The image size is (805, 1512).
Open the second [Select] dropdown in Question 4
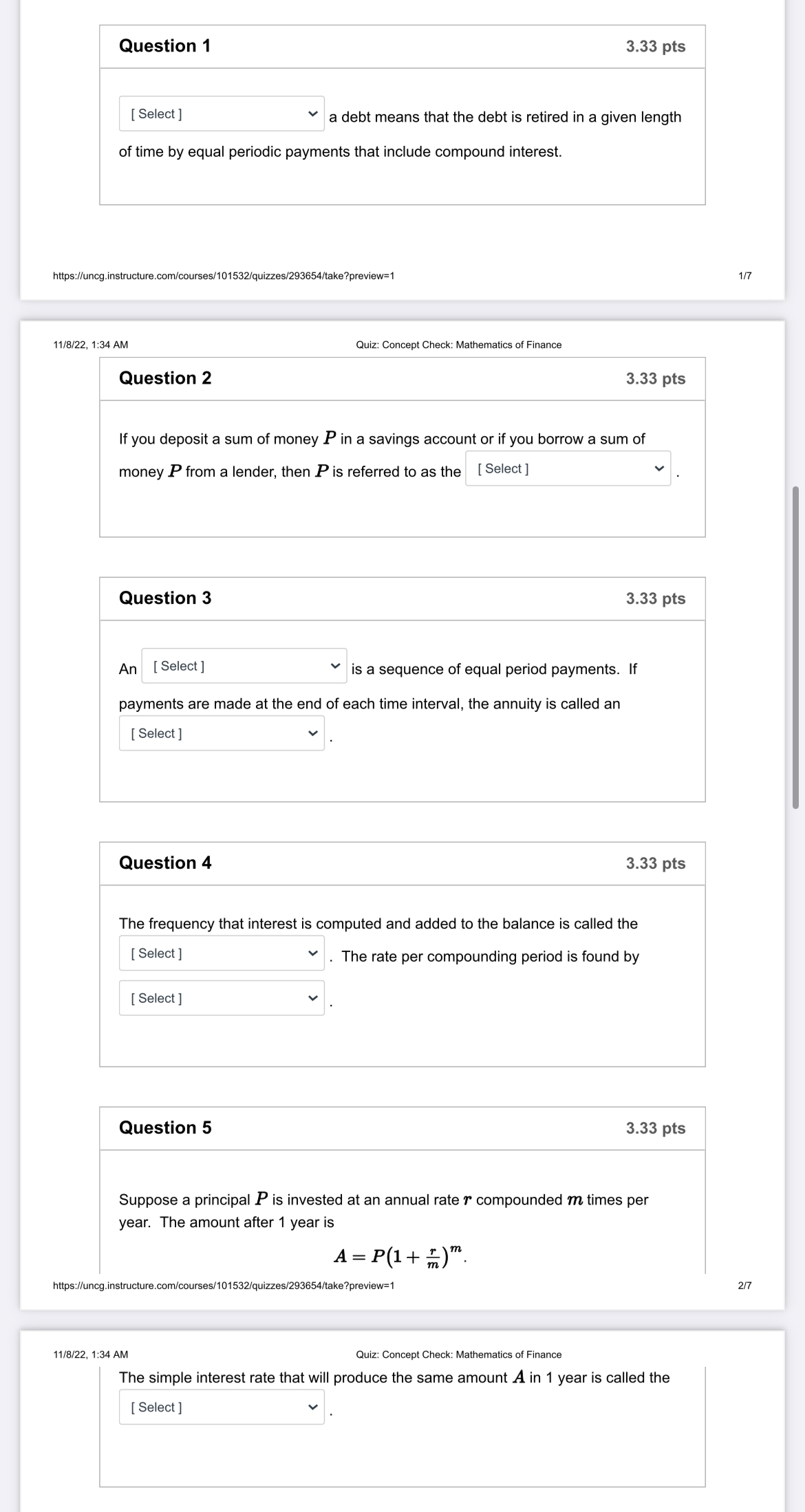click(222, 999)
